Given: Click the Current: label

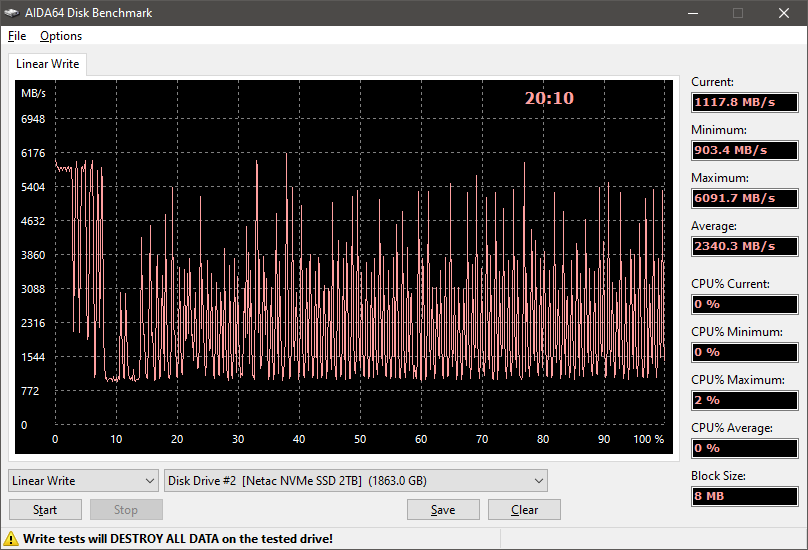Looking at the screenshot, I should (712, 82).
